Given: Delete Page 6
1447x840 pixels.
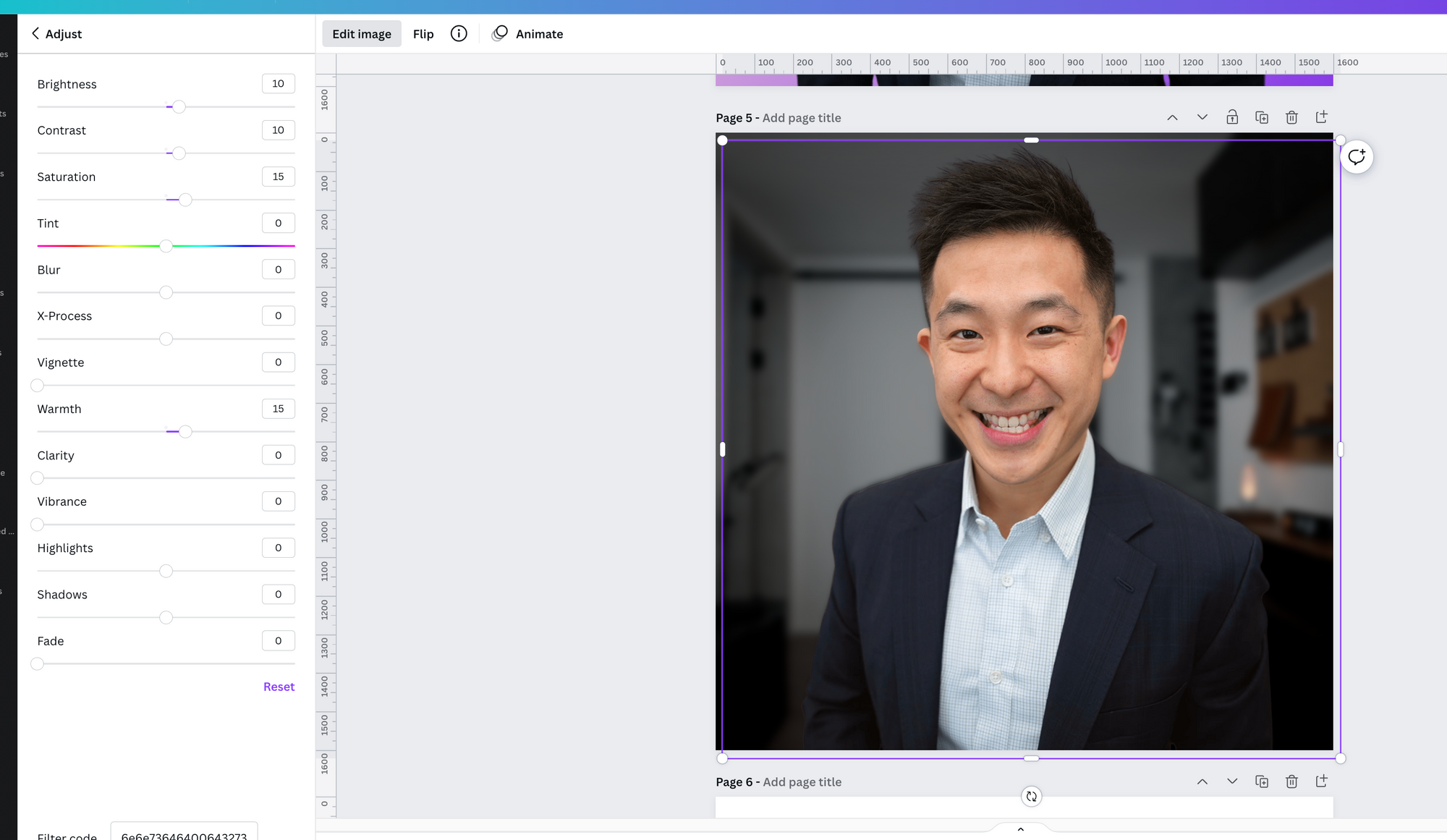Looking at the screenshot, I should coord(1291,781).
